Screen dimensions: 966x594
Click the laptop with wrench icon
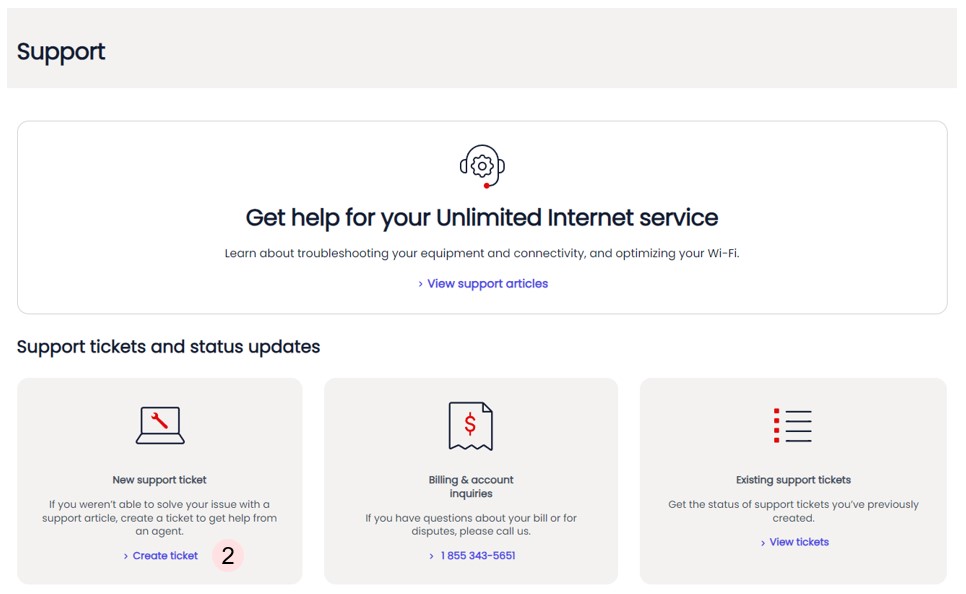click(x=160, y=425)
